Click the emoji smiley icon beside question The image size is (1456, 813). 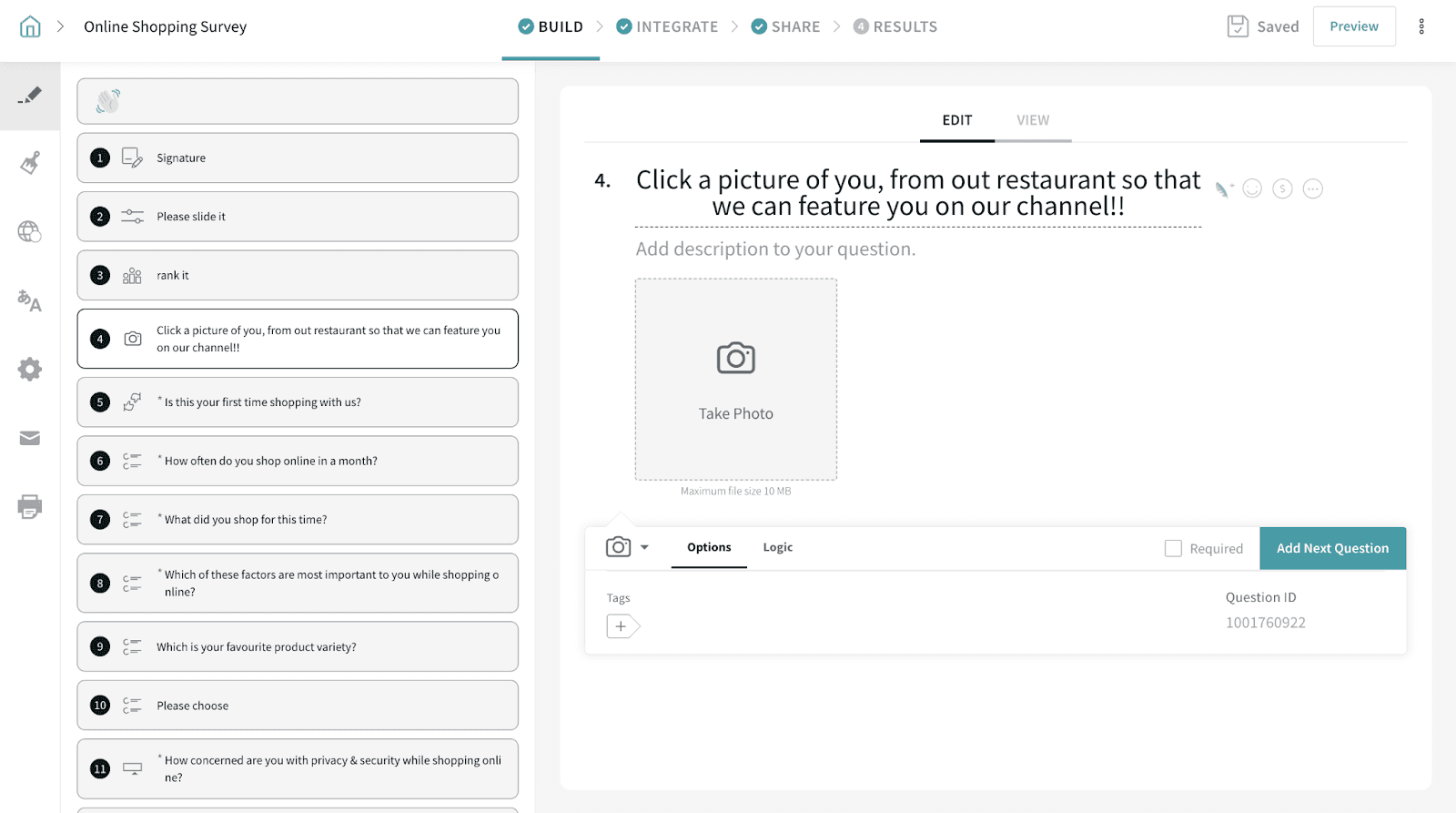[x=1252, y=188]
